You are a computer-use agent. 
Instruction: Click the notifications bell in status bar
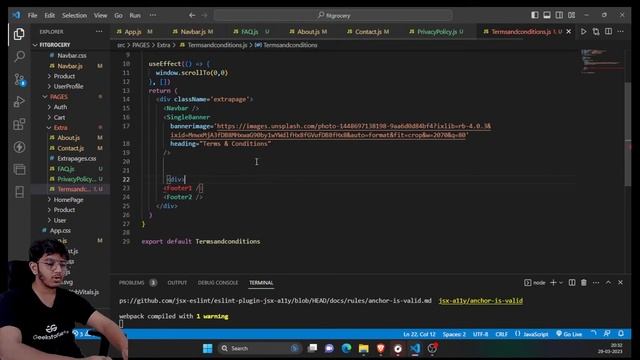coord(621,333)
